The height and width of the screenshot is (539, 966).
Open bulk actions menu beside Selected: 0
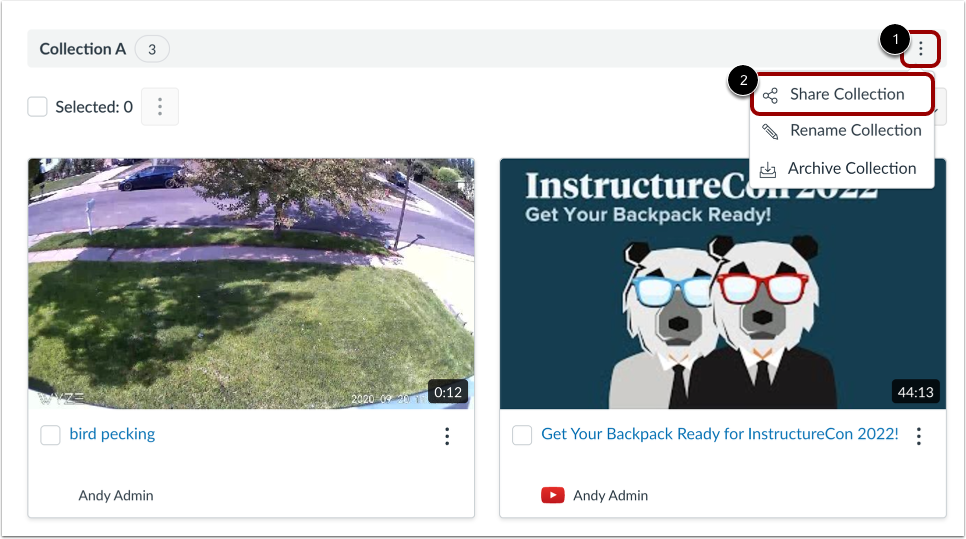click(x=160, y=107)
